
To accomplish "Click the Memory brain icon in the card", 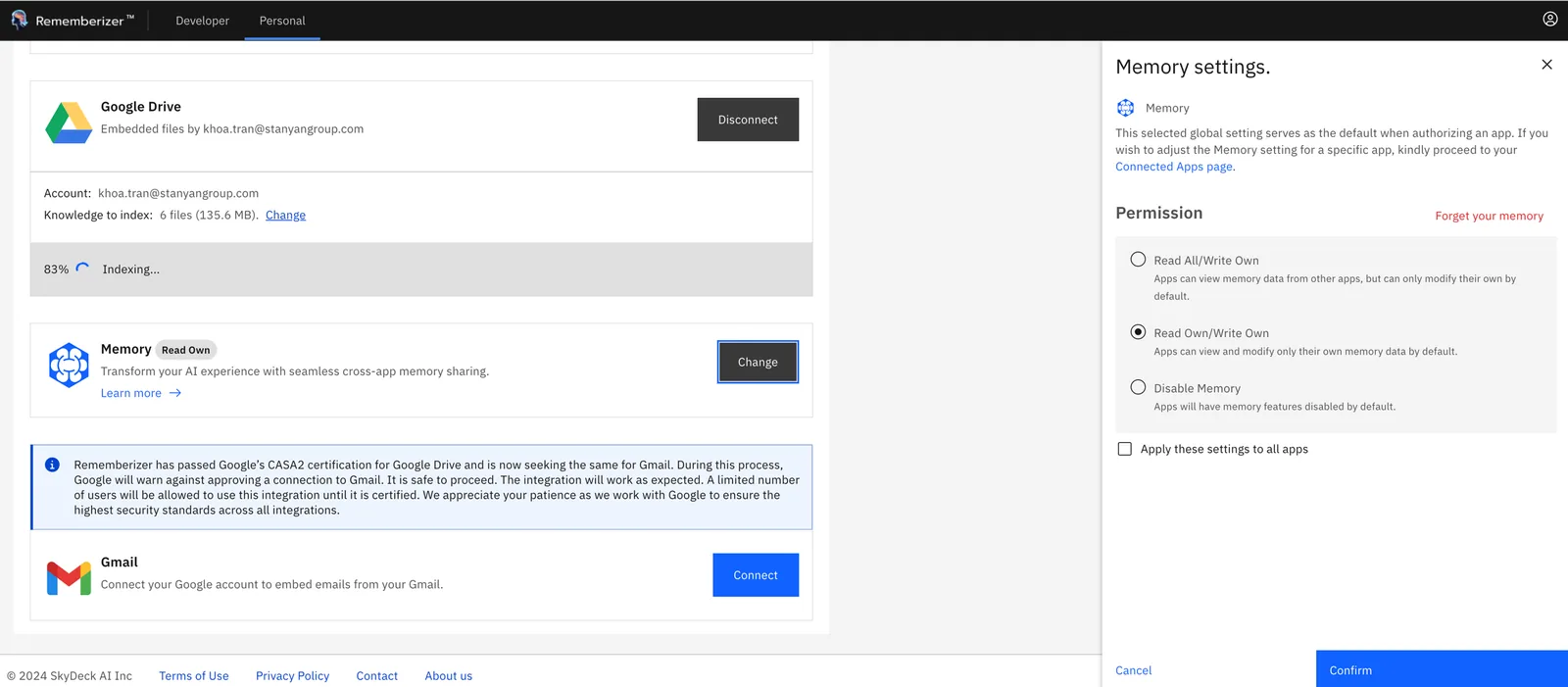I will (69, 365).
